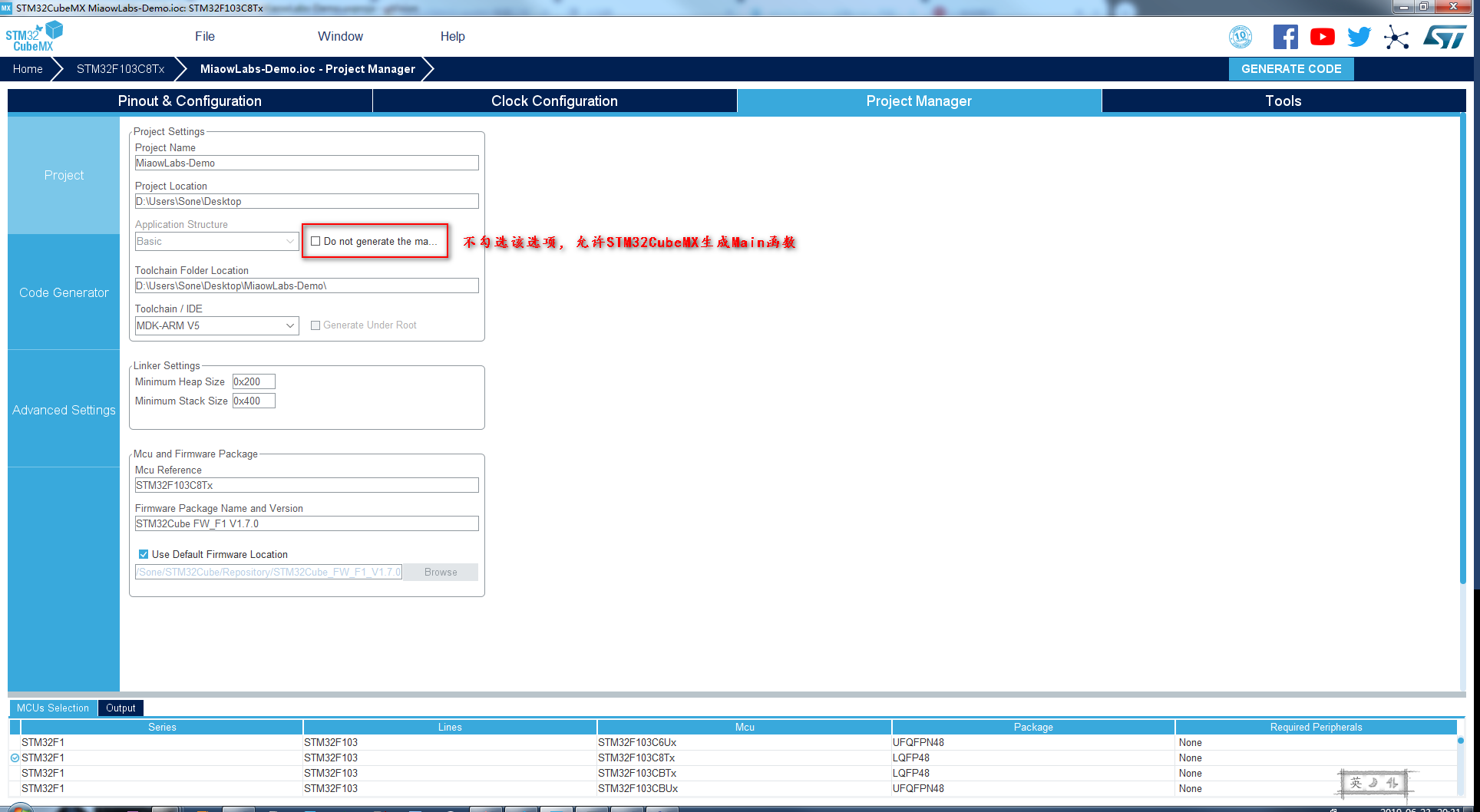1480x812 pixels.
Task: Click Firmware Package Name and Version field
Action: click(x=307, y=523)
